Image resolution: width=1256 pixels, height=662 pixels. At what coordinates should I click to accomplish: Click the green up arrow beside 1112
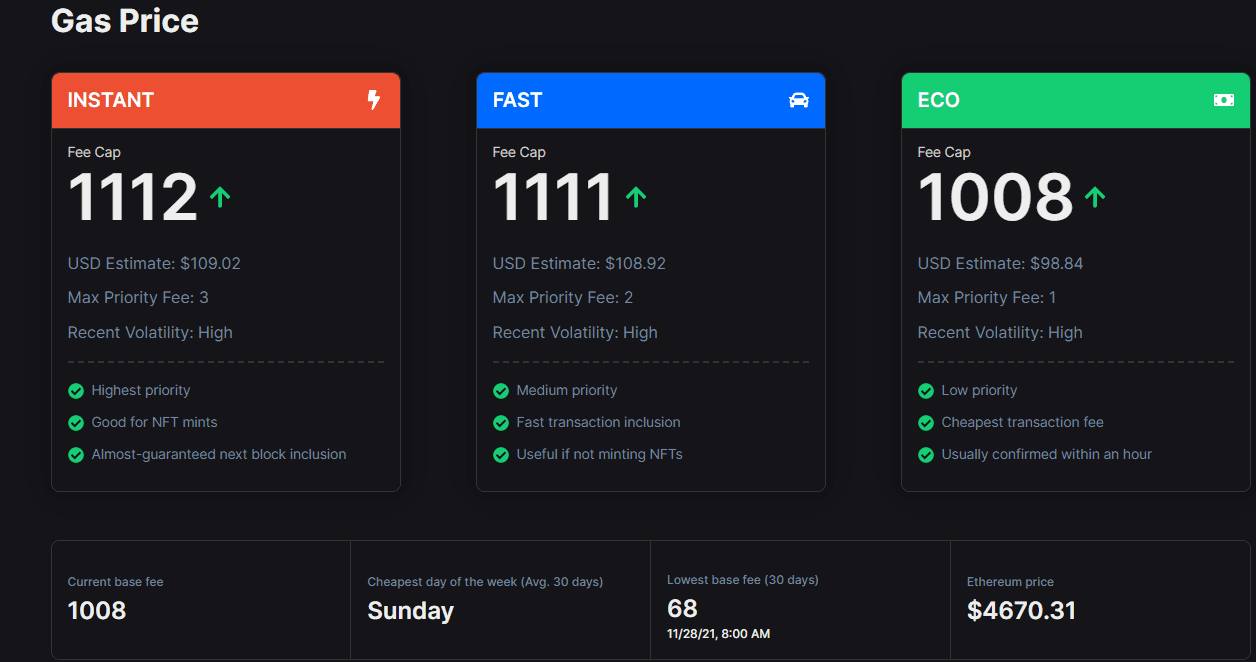point(220,197)
